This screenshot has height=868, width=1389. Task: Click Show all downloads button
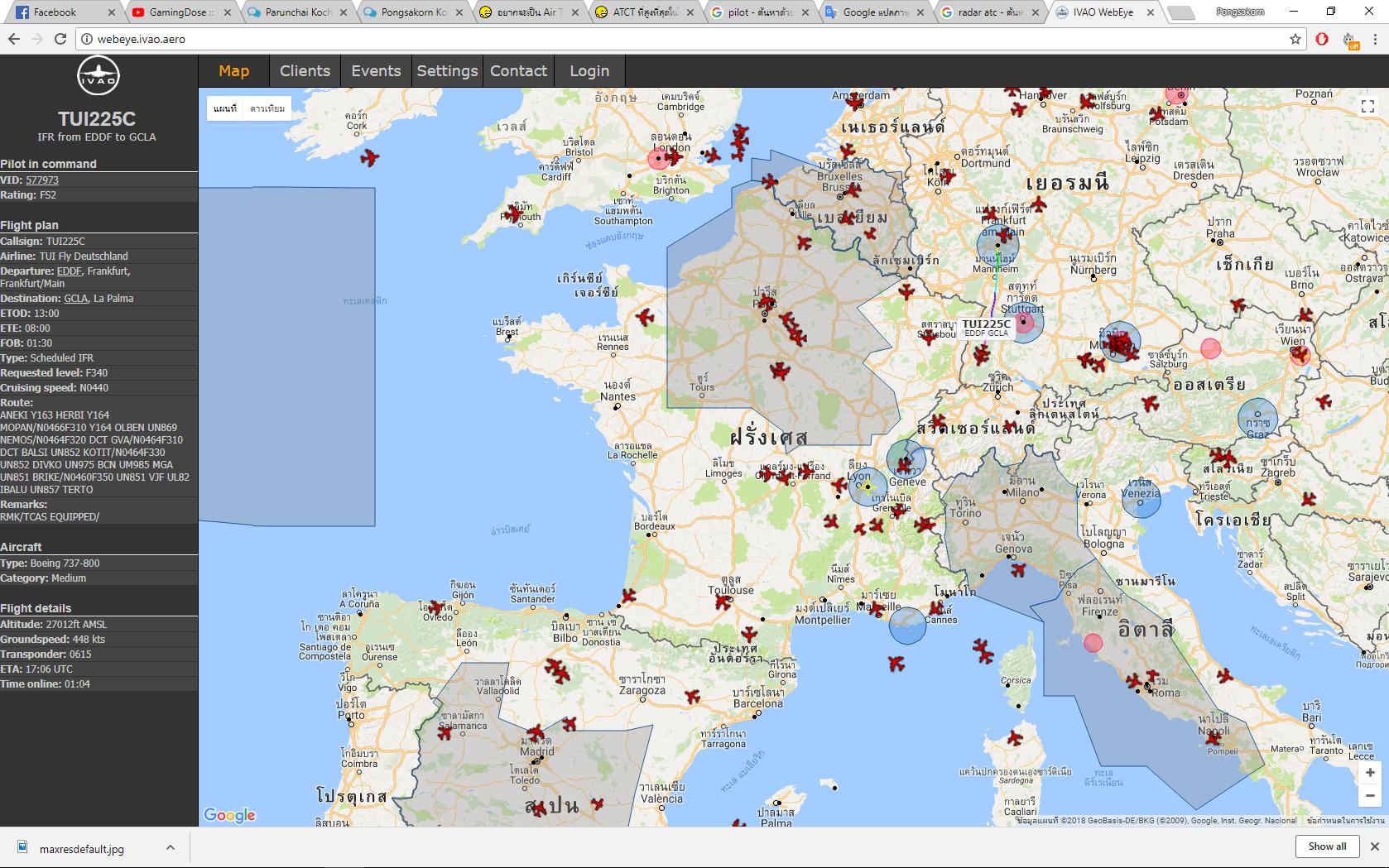(1327, 846)
